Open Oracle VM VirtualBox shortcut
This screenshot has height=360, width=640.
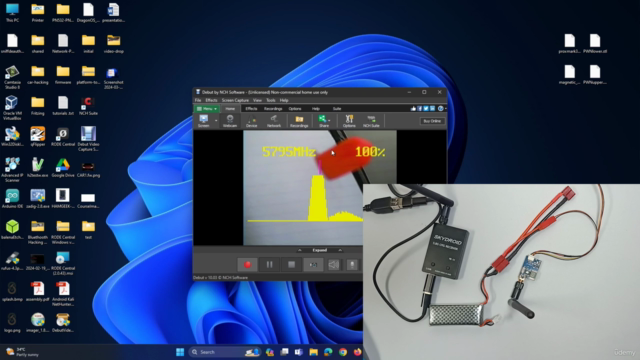pyautogui.click(x=12, y=108)
